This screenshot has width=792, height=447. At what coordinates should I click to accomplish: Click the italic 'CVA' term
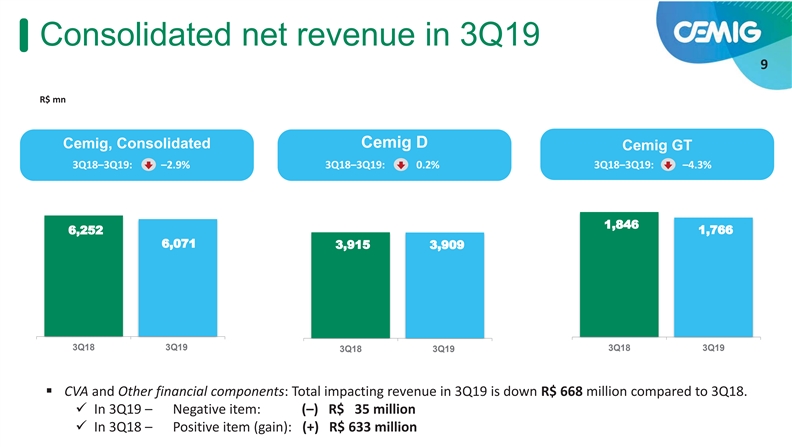pyautogui.click(x=76, y=391)
